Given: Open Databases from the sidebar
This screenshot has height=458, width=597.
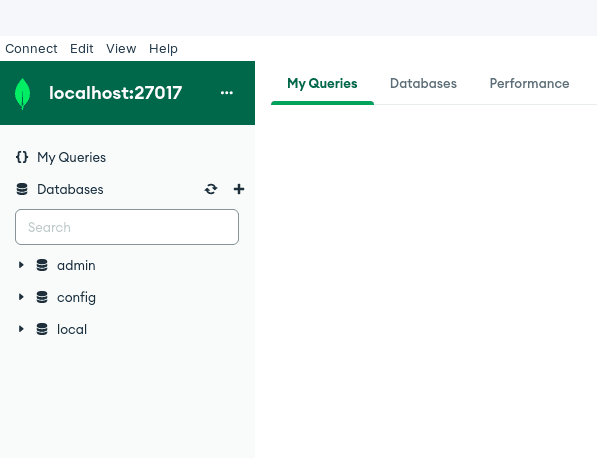Looking at the screenshot, I should tap(70, 189).
